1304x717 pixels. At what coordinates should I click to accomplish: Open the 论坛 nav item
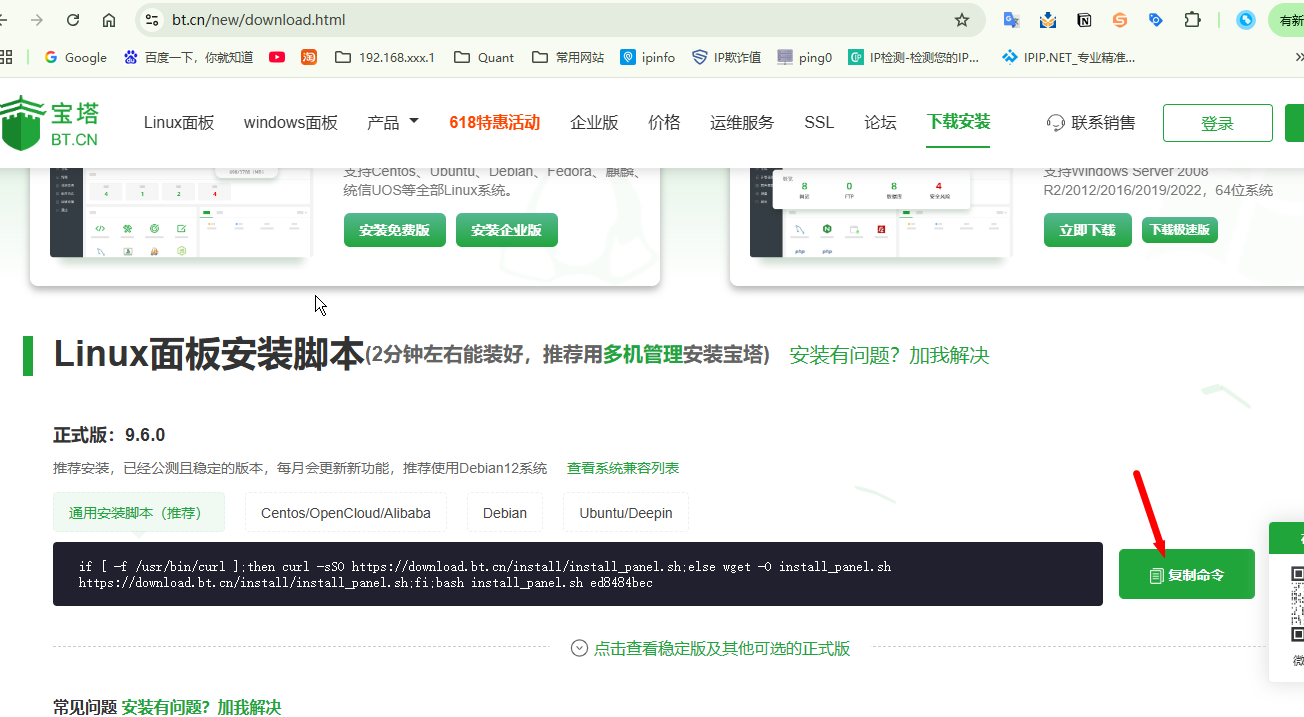click(880, 123)
